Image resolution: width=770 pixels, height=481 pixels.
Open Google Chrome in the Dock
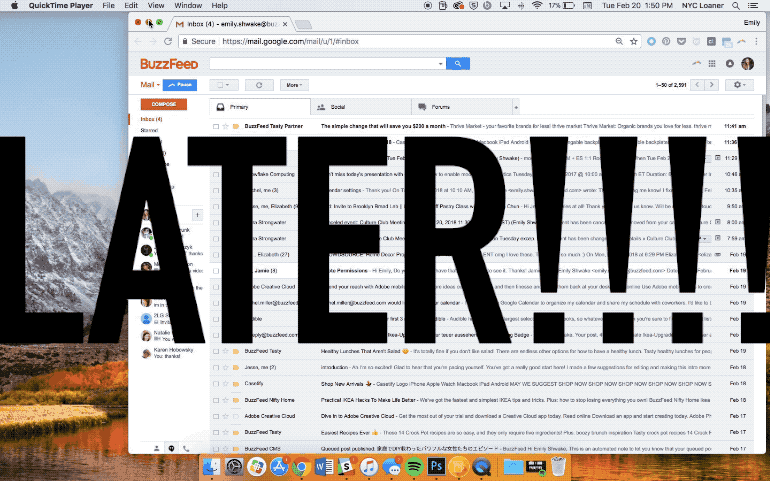[x=302, y=466]
